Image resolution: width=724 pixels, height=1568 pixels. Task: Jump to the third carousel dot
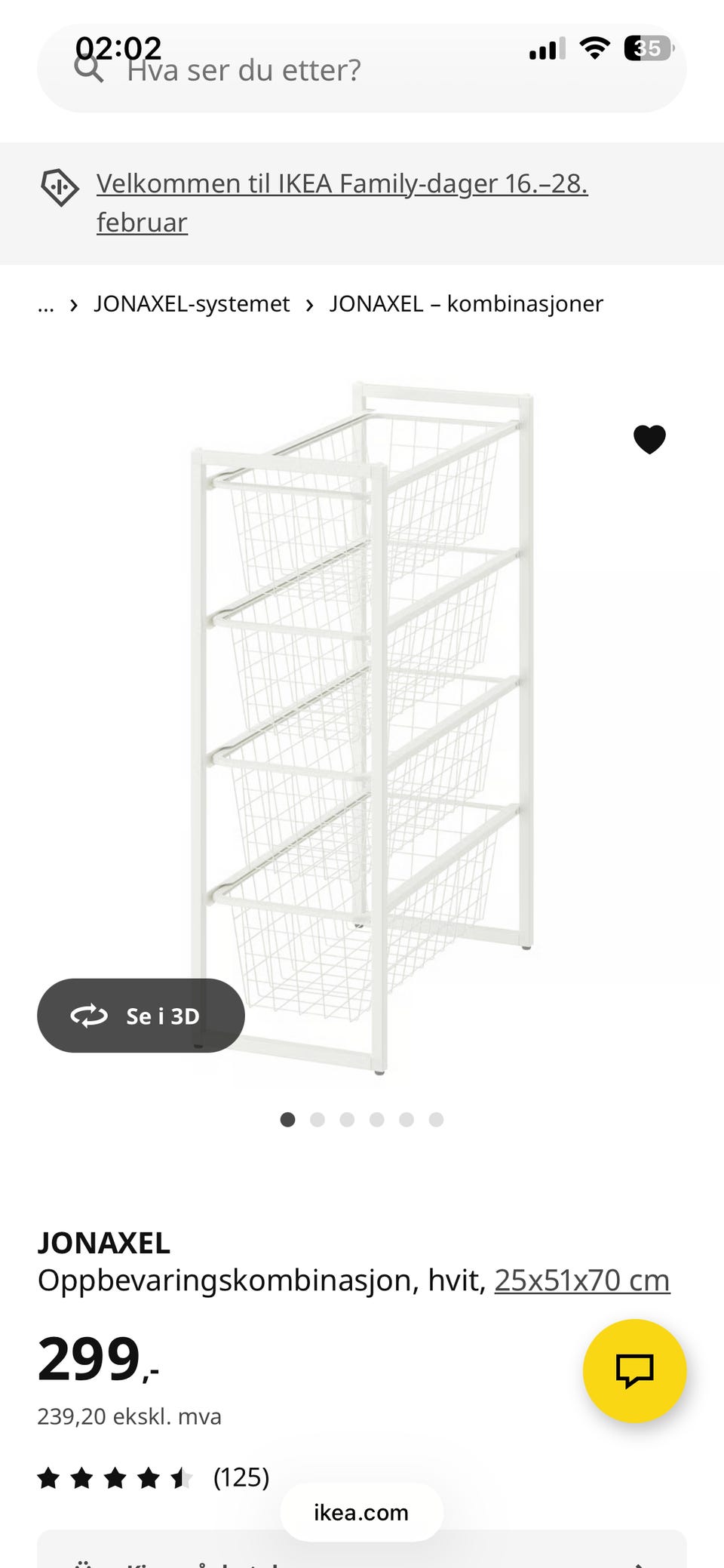[x=347, y=1119]
